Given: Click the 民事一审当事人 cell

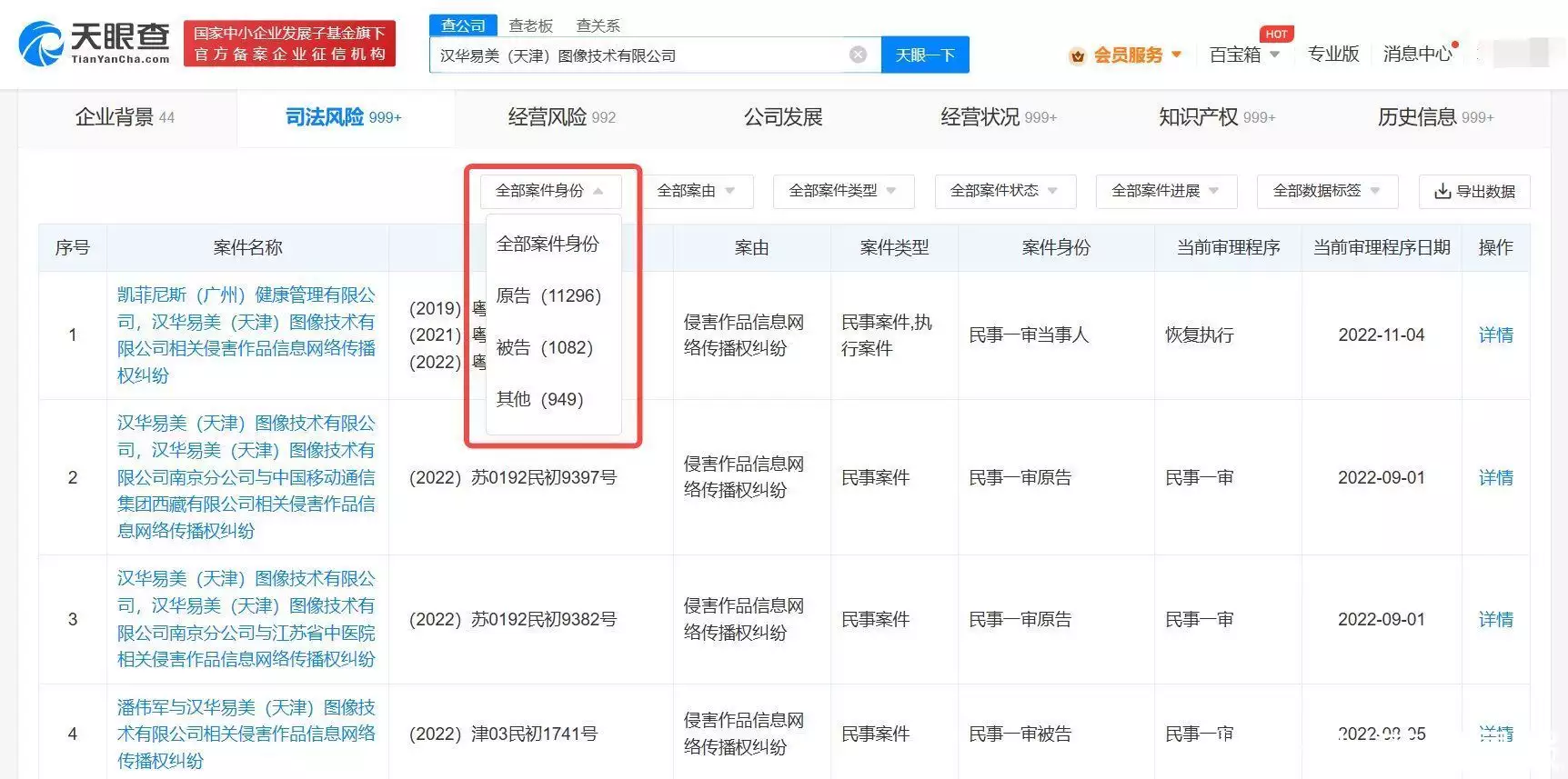Looking at the screenshot, I should point(1029,335).
